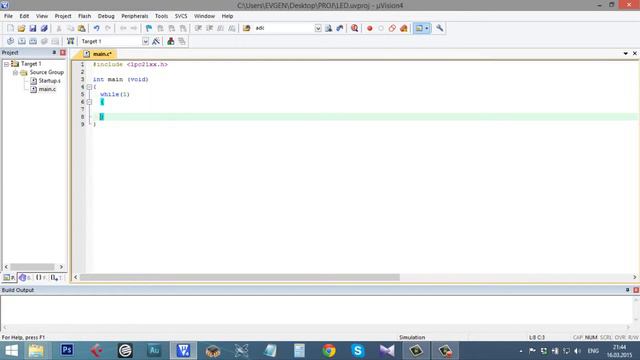Open File Explorer from the taskbar
640x360 pixels.
click(36, 350)
